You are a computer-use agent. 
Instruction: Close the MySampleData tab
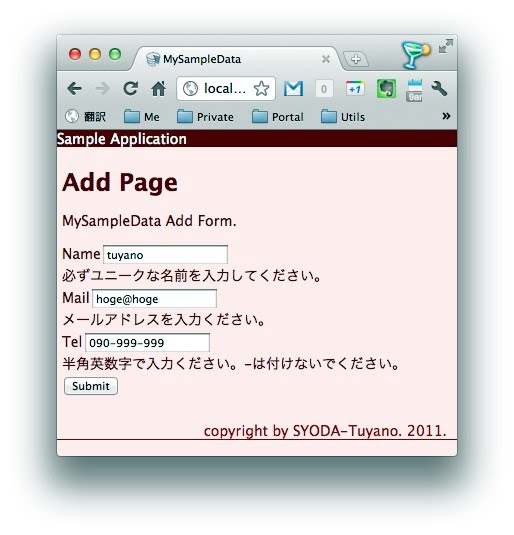click(326, 59)
